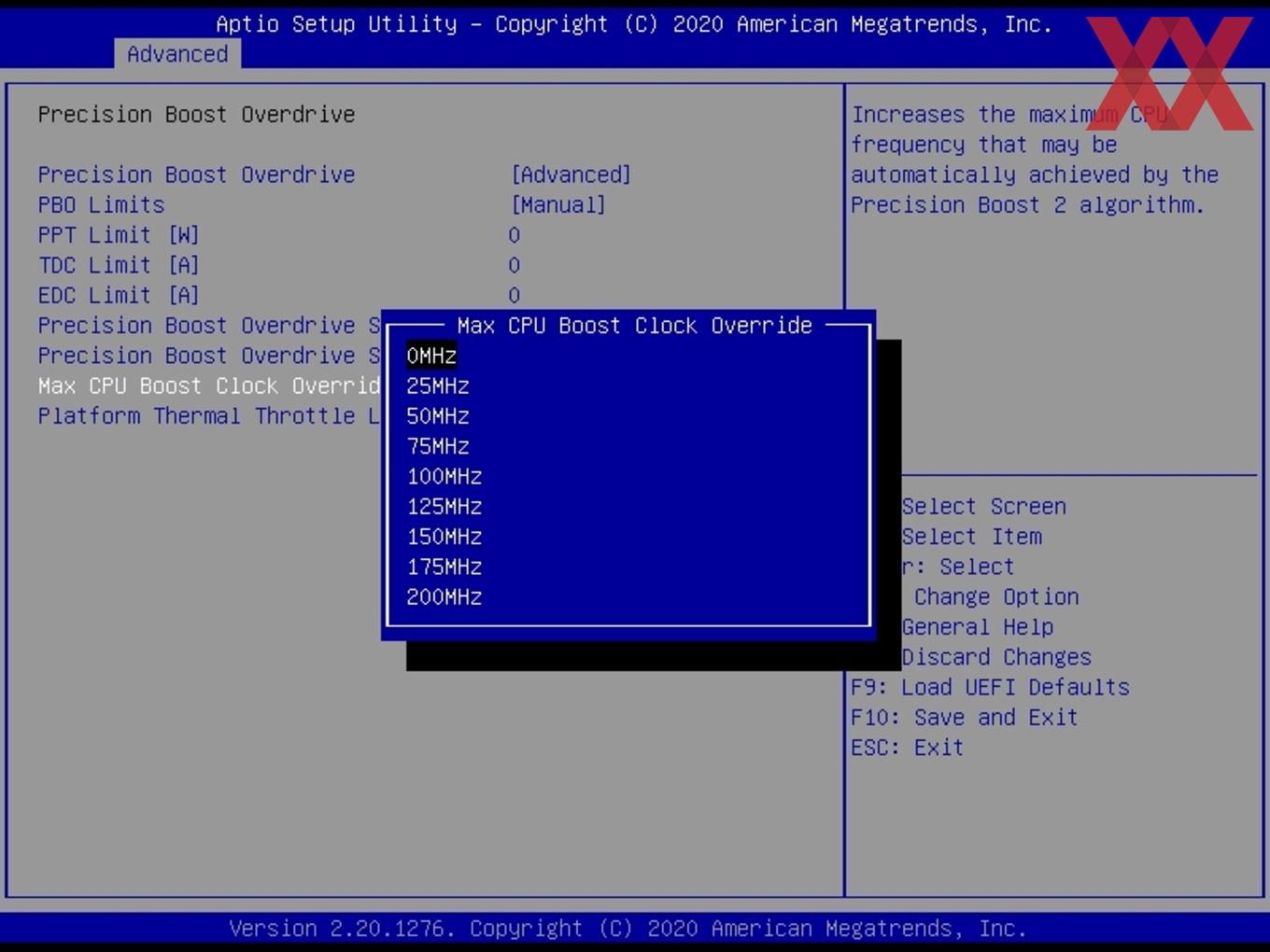Open the PBO Limits [Manual] value

pyautogui.click(x=558, y=204)
